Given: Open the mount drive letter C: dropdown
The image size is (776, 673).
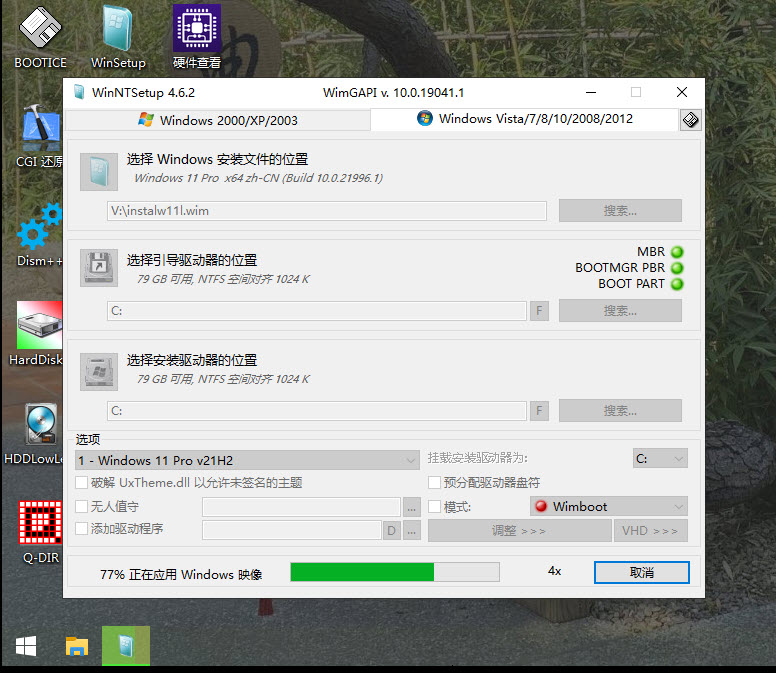Looking at the screenshot, I should coord(660,459).
